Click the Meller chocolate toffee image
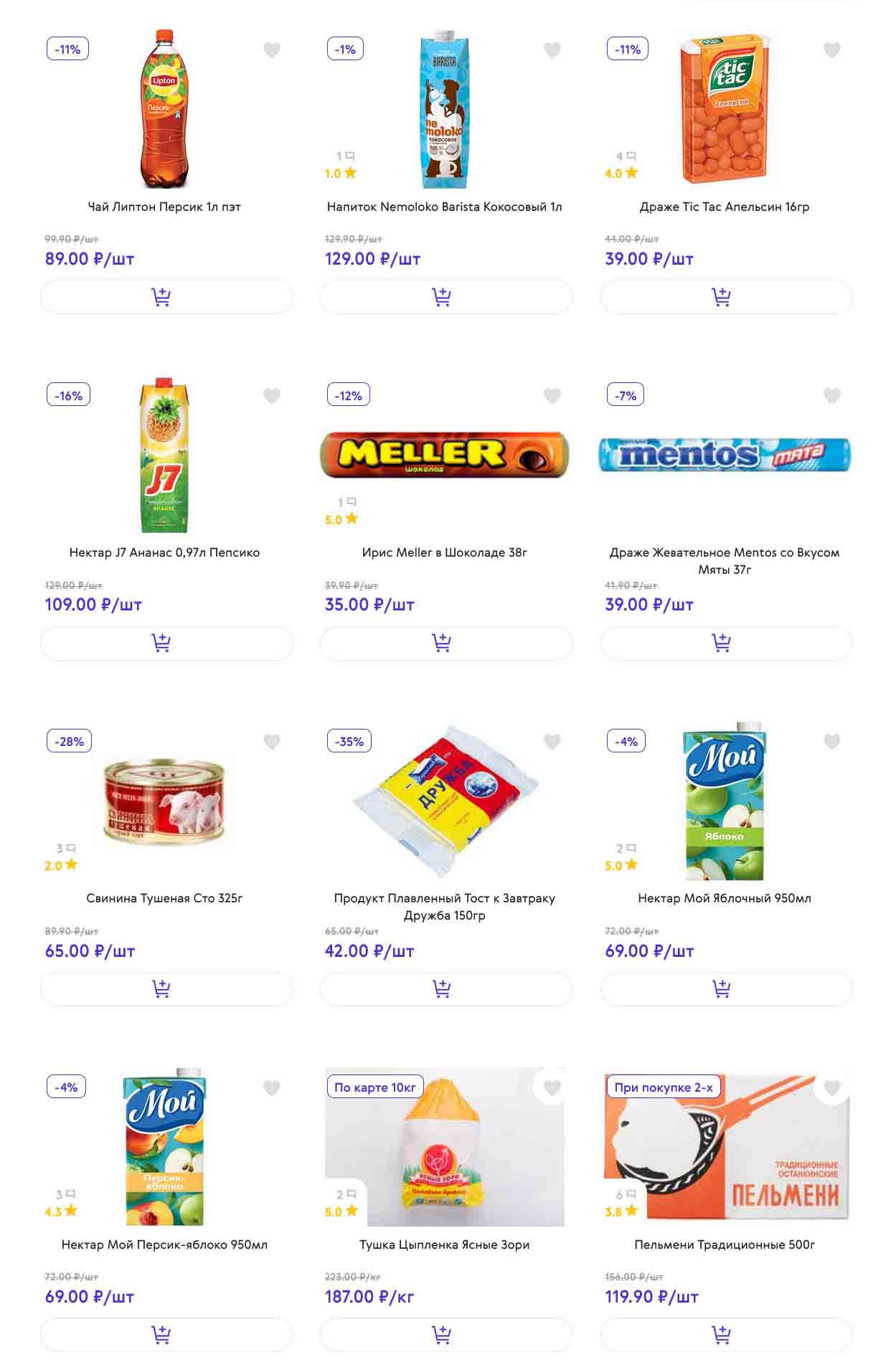Viewport: 896px width, 1370px height. point(444,455)
